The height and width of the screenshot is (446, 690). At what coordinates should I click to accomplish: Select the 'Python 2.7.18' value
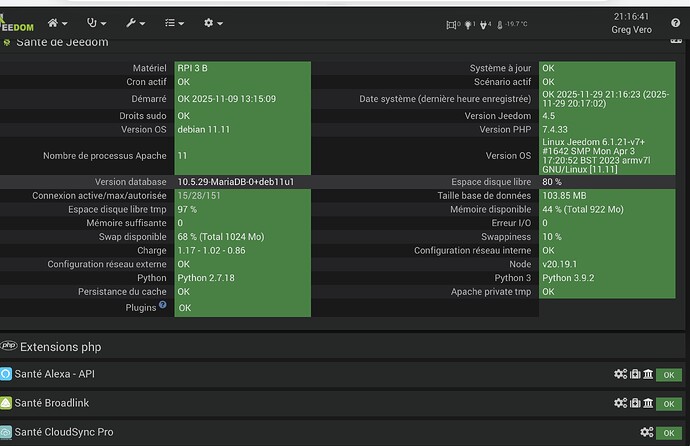click(x=206, y=278)
